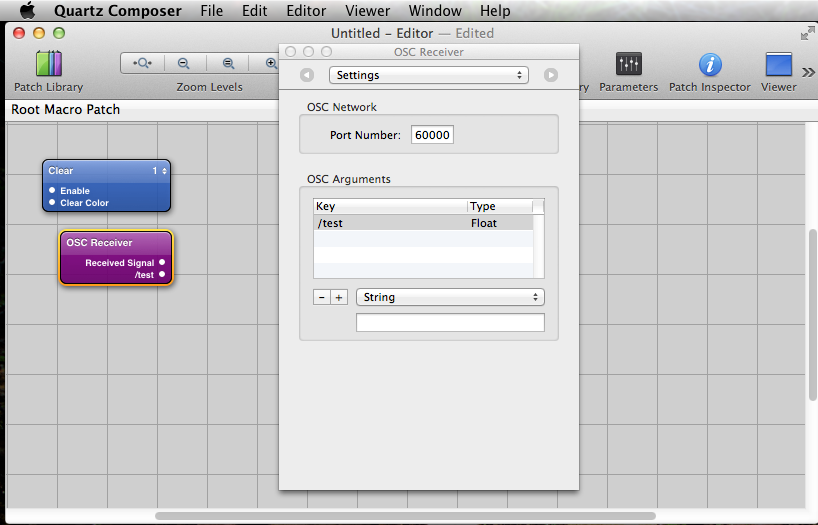Remove OSC argument with minus button

321,297
